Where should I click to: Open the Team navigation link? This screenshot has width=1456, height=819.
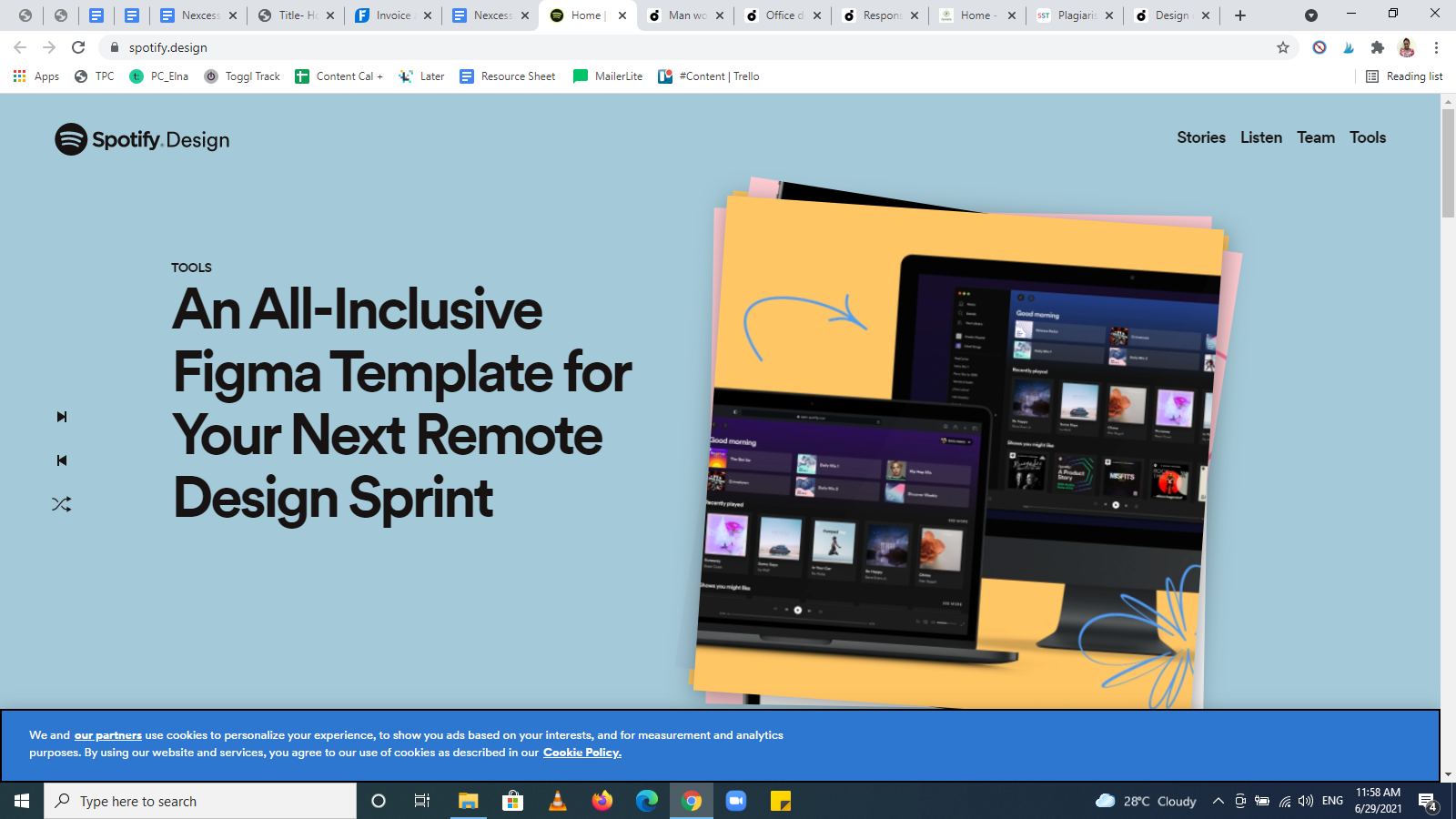point(1316,137)
